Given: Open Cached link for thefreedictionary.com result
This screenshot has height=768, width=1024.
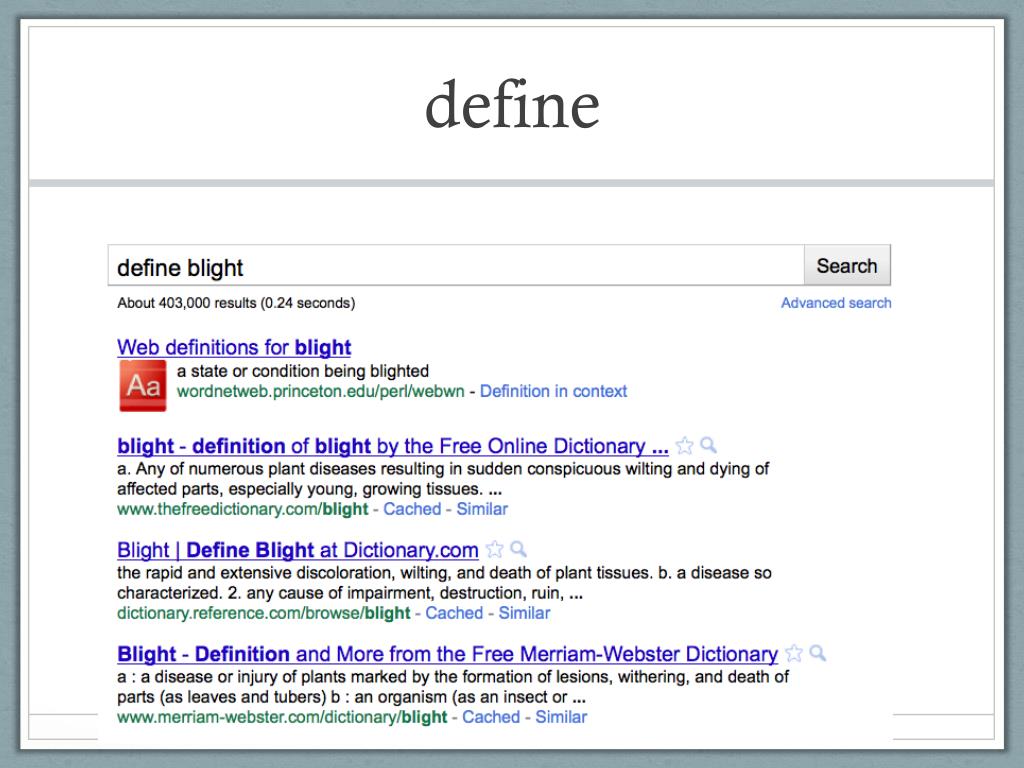Looking at the screenshot, I should point(412,509).
